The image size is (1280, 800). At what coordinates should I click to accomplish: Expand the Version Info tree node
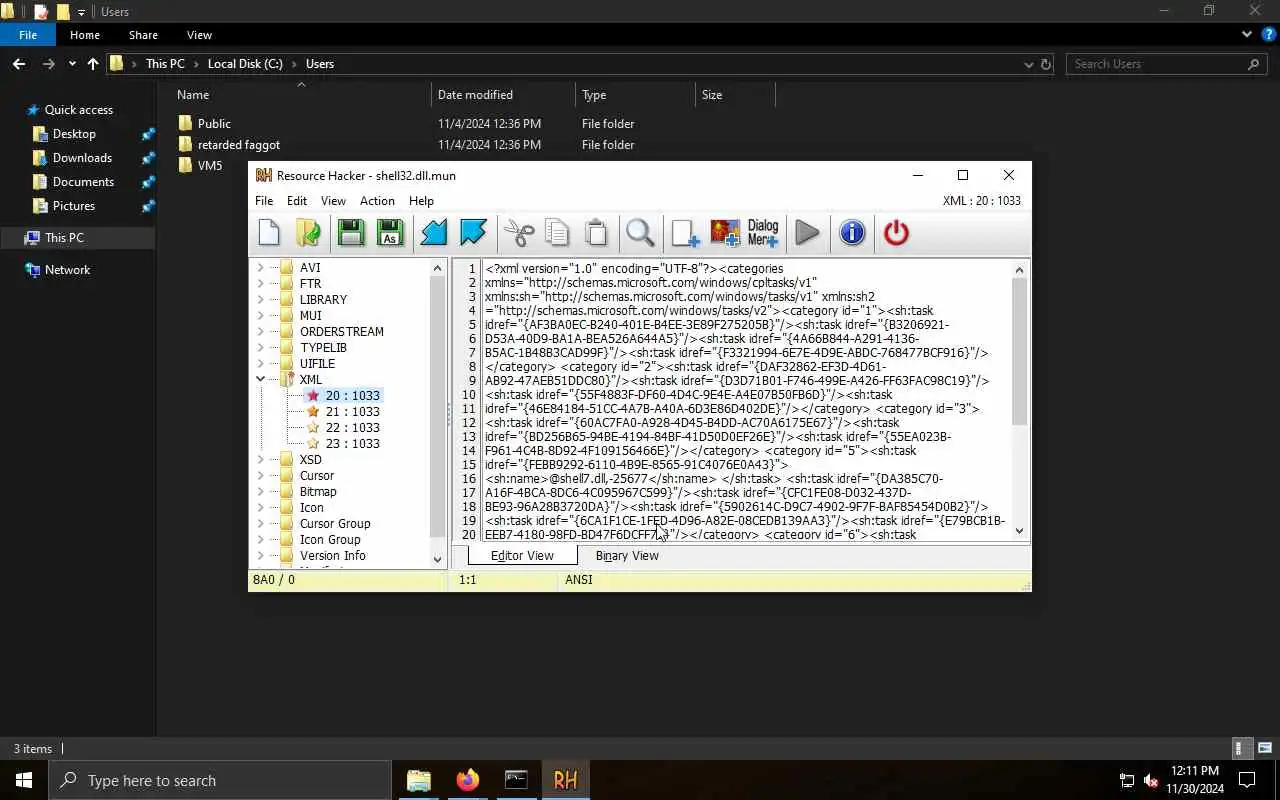261,555
